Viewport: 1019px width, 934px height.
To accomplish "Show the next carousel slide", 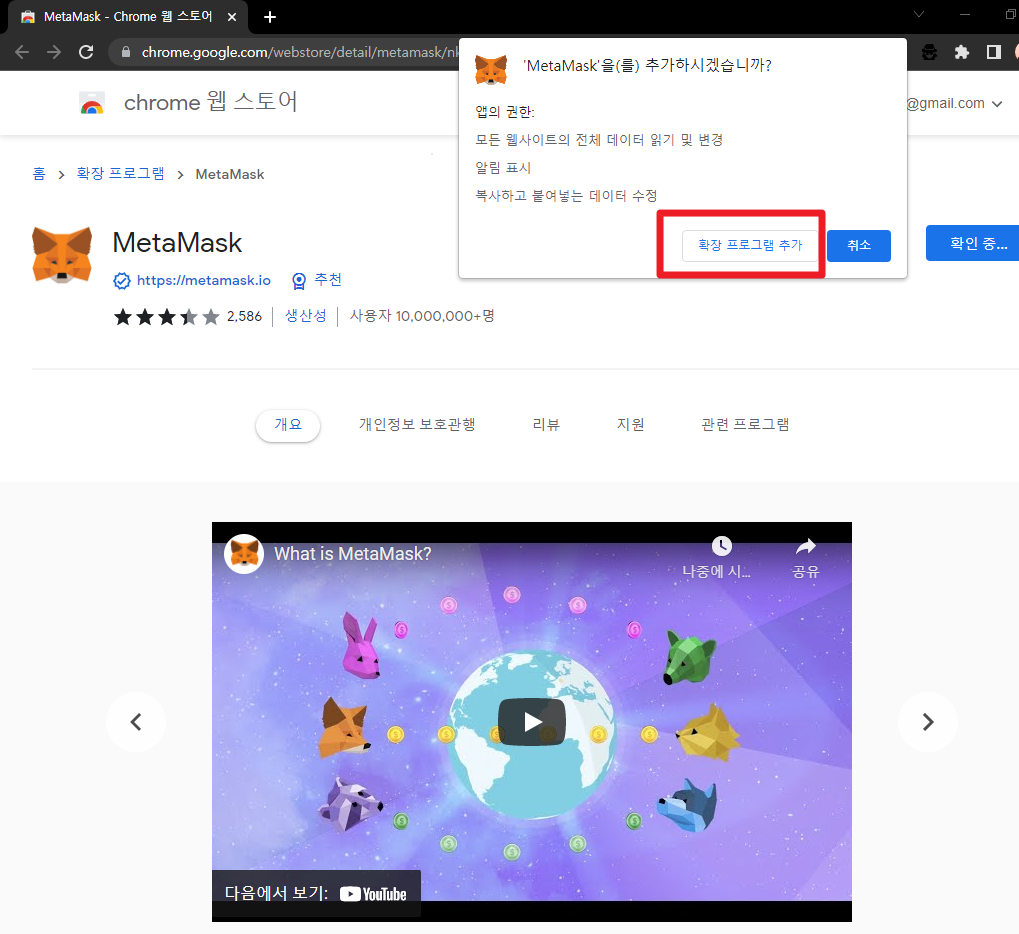I will 927,722.
